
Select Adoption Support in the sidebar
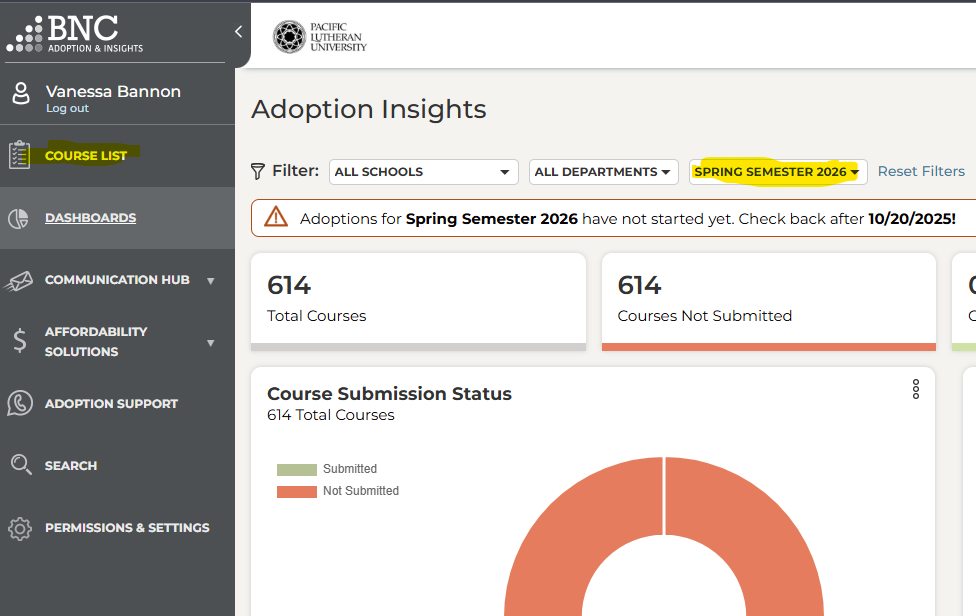click(x=111, y=404)
